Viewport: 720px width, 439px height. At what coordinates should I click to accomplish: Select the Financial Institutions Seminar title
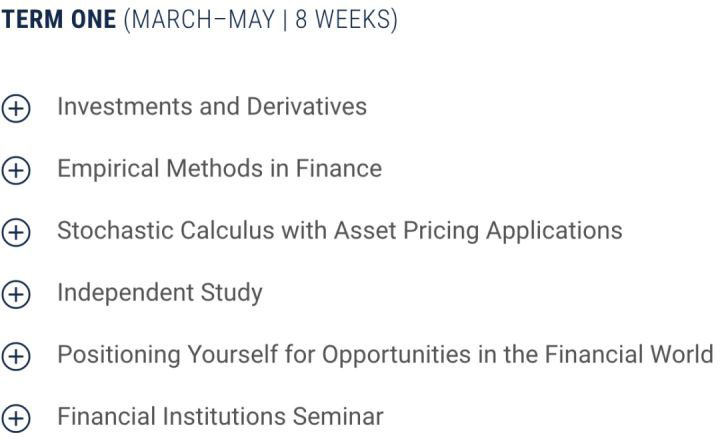click(219, 417)
